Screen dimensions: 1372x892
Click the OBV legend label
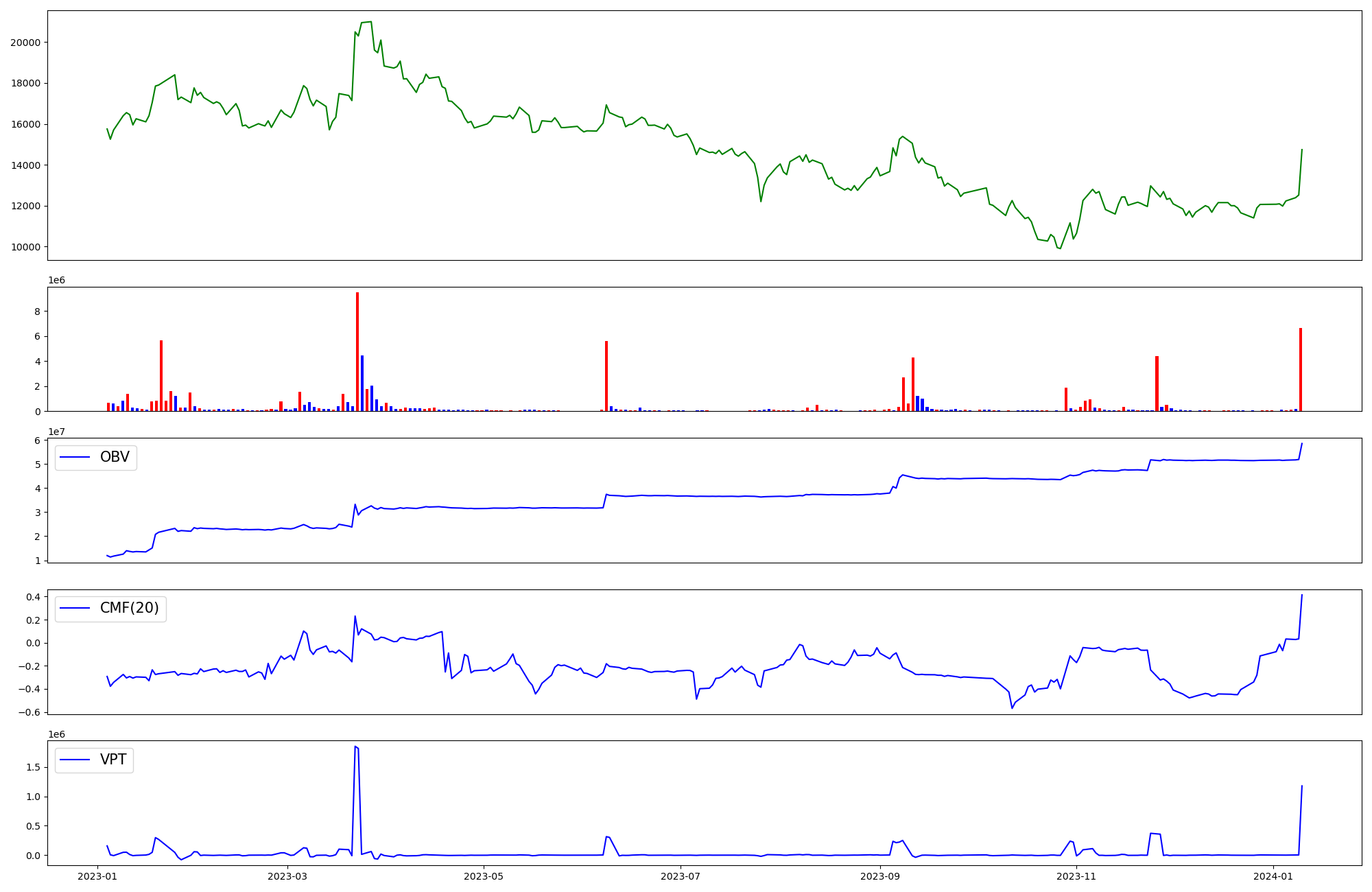[115, 457]
